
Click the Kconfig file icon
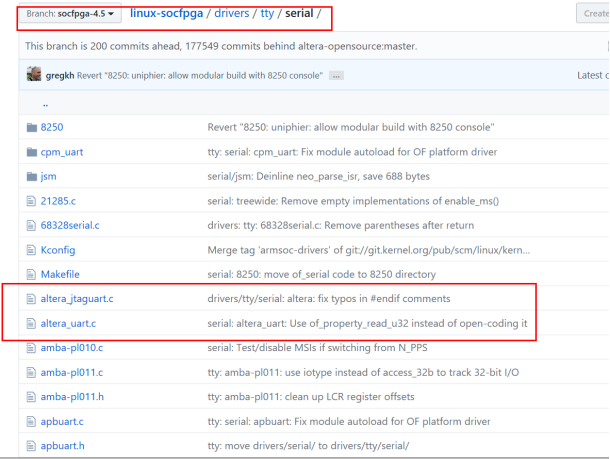(31, 250)
